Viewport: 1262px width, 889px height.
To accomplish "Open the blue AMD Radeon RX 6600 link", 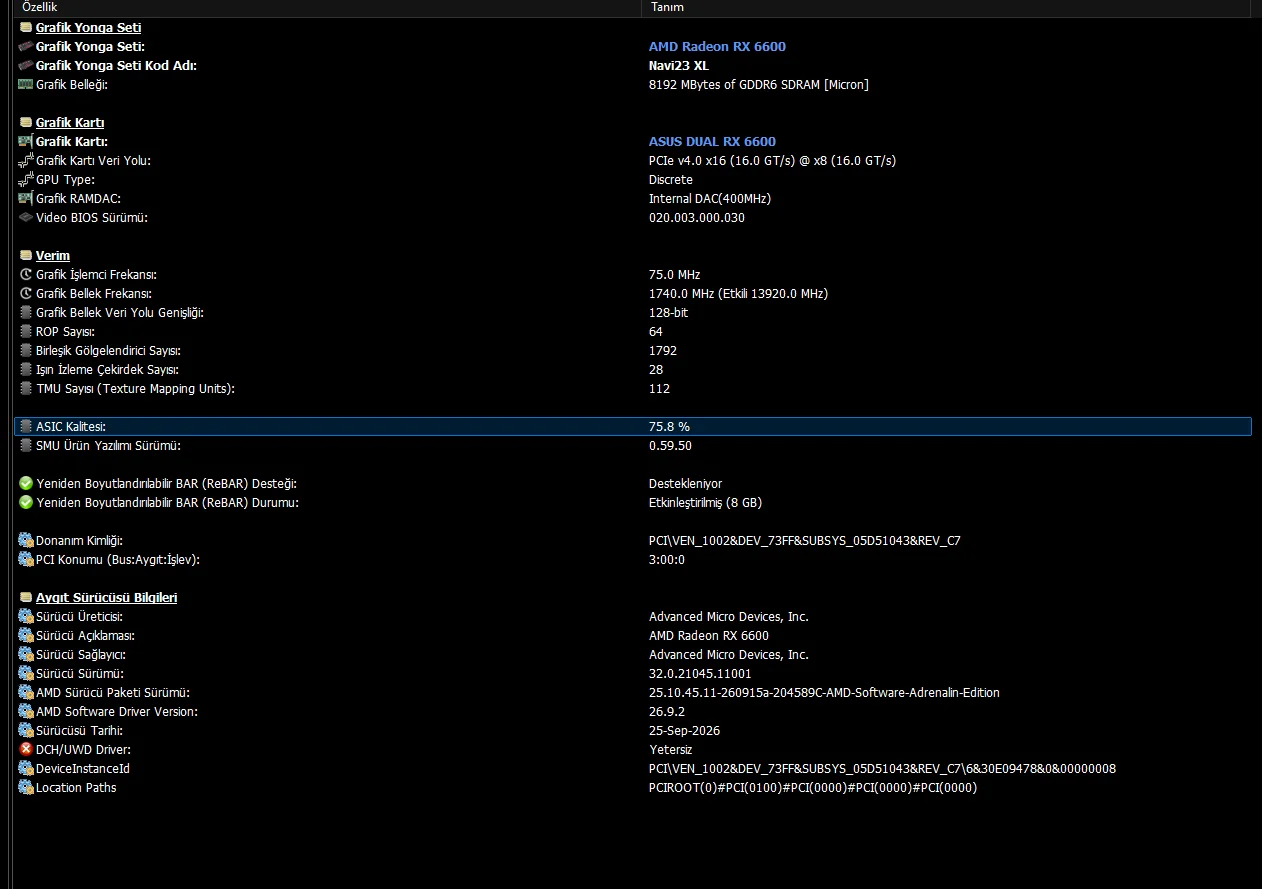I will [x=717, y=47].
